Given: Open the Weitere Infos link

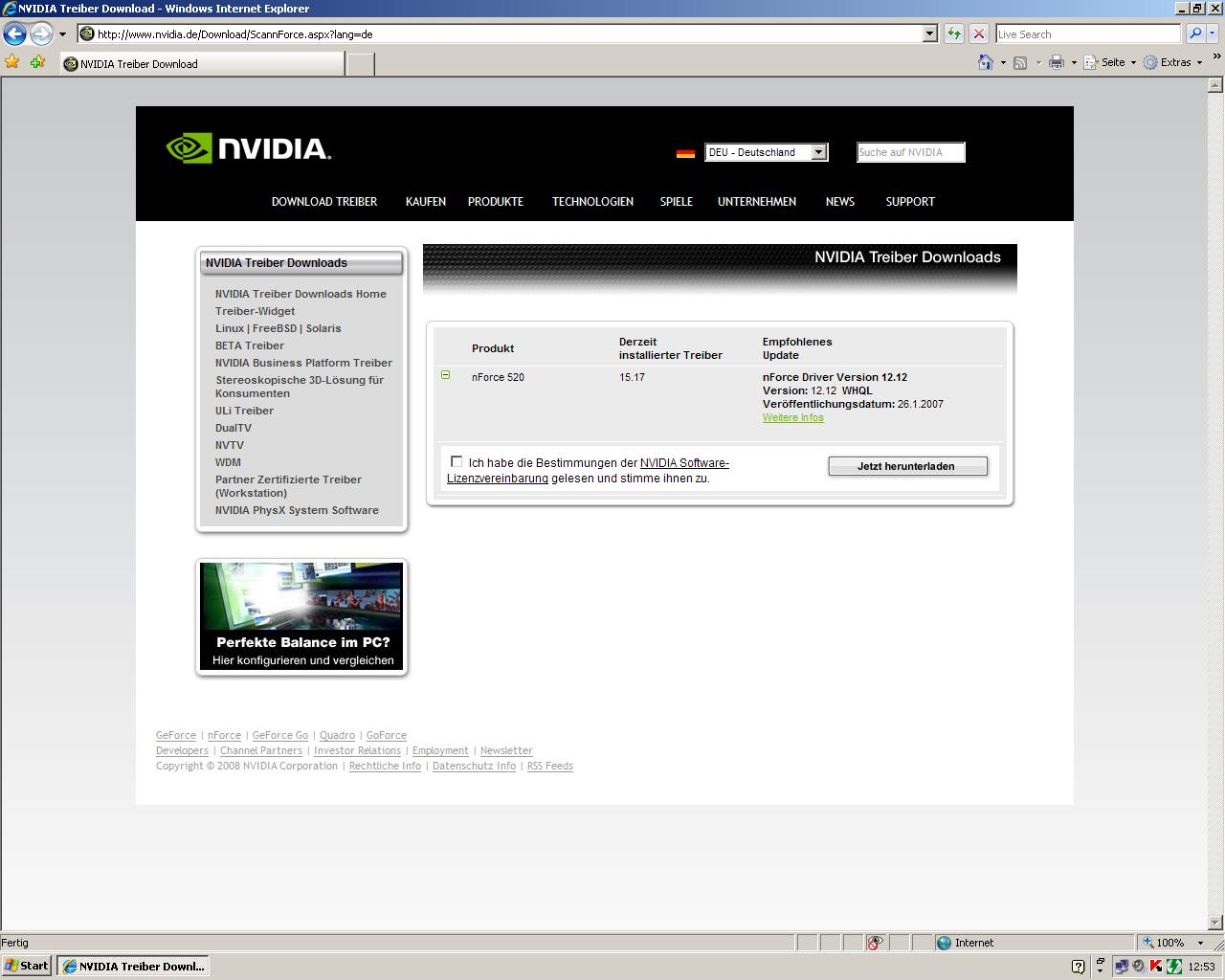Looking at the screenshot, I should pos(793,418).
